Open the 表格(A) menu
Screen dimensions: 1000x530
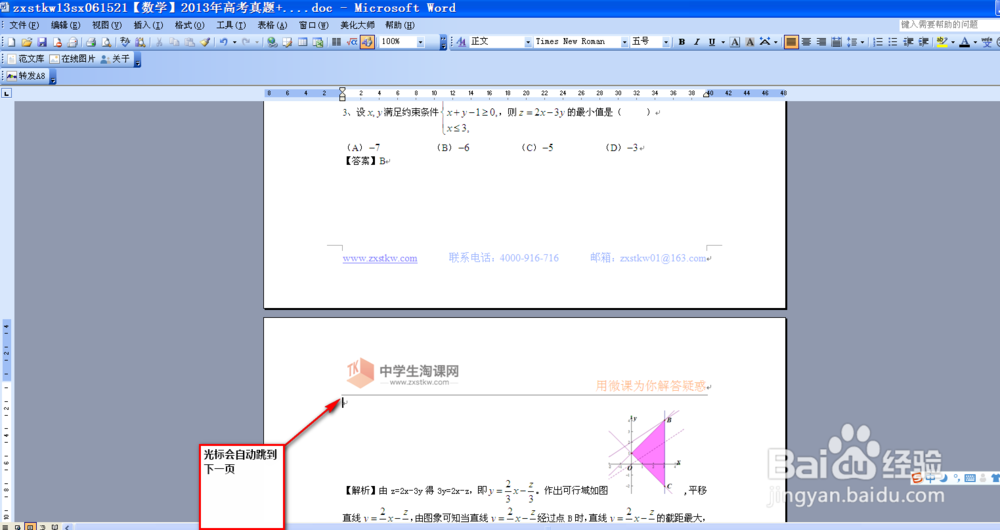pos(272,25)
